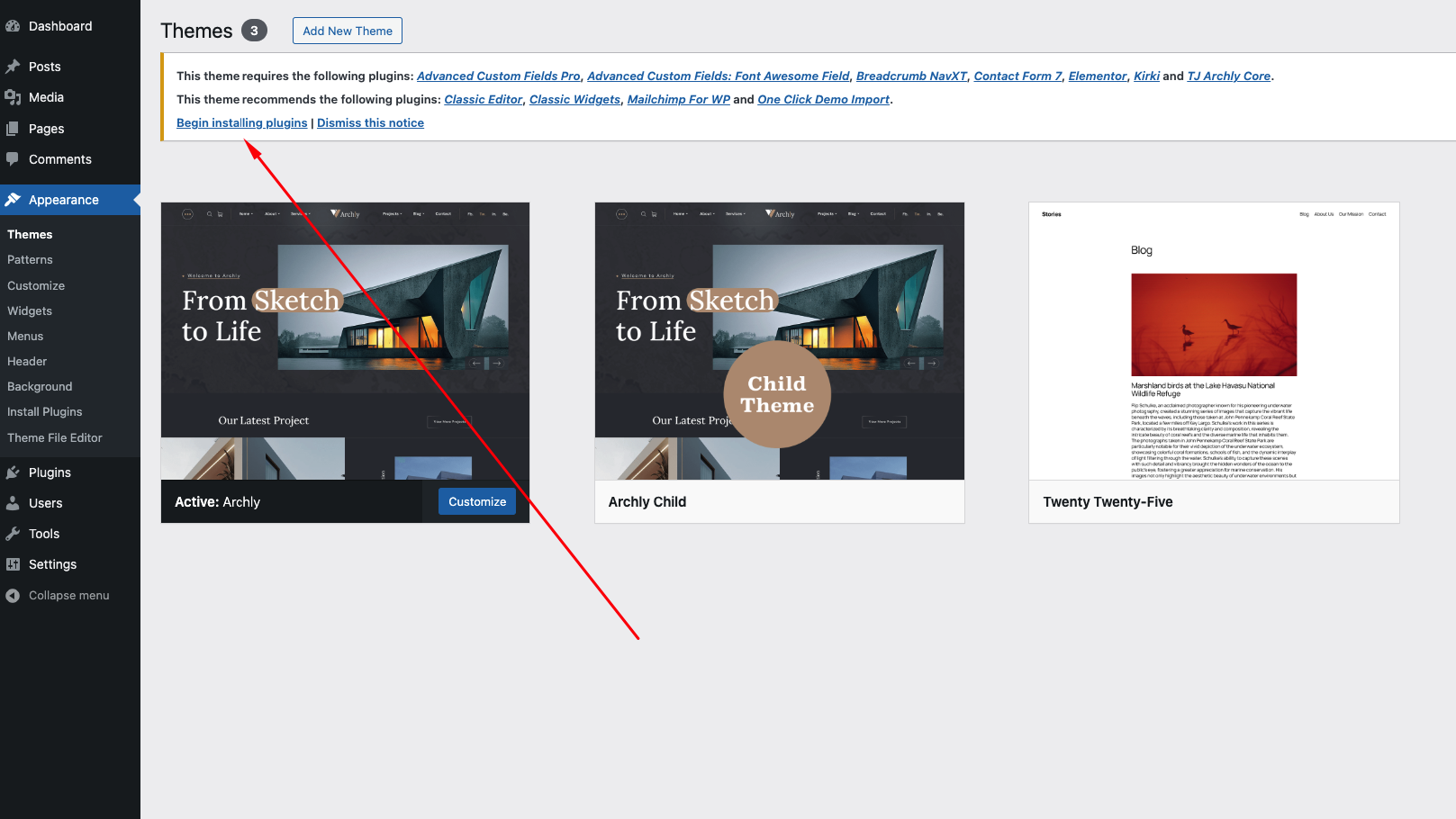The height and width of the screenshot is (819, 1456).
Task: Select Themes in the Appearance submenu
Action: coord(30,234)
